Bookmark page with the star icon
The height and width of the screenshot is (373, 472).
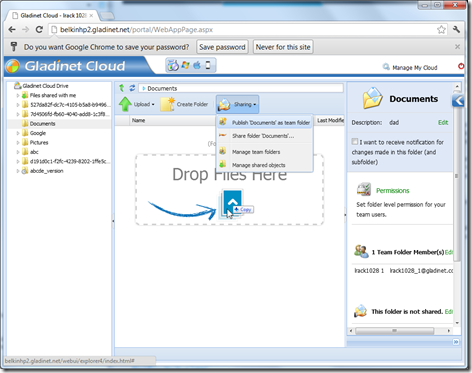click(441, 30)
